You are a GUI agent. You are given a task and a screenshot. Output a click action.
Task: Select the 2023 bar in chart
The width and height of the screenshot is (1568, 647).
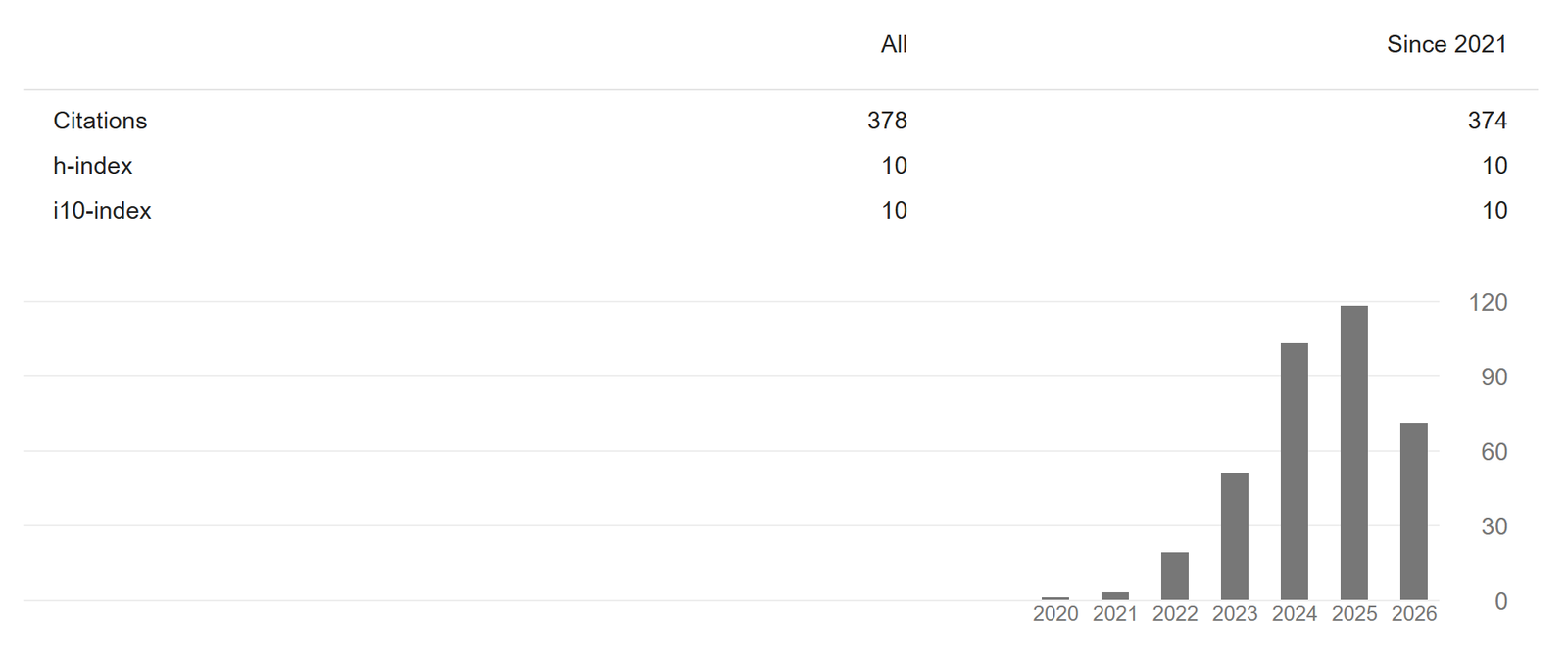click(1234, 536)
